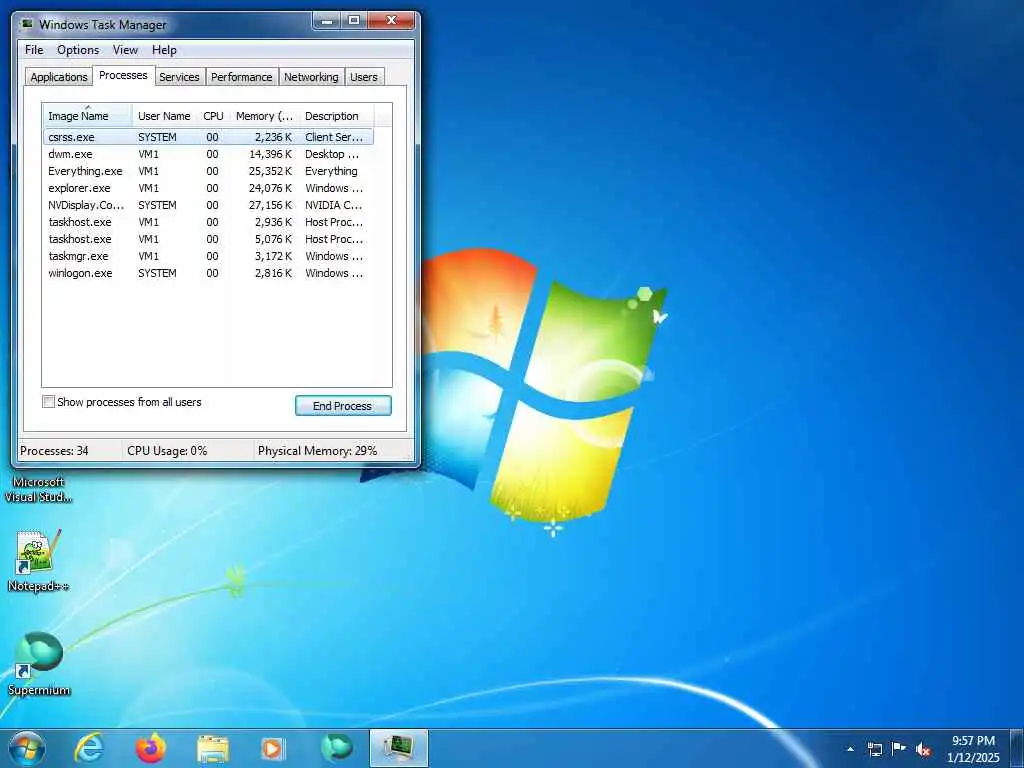
Task: Switch to the Applications tab
Action: 59,77
